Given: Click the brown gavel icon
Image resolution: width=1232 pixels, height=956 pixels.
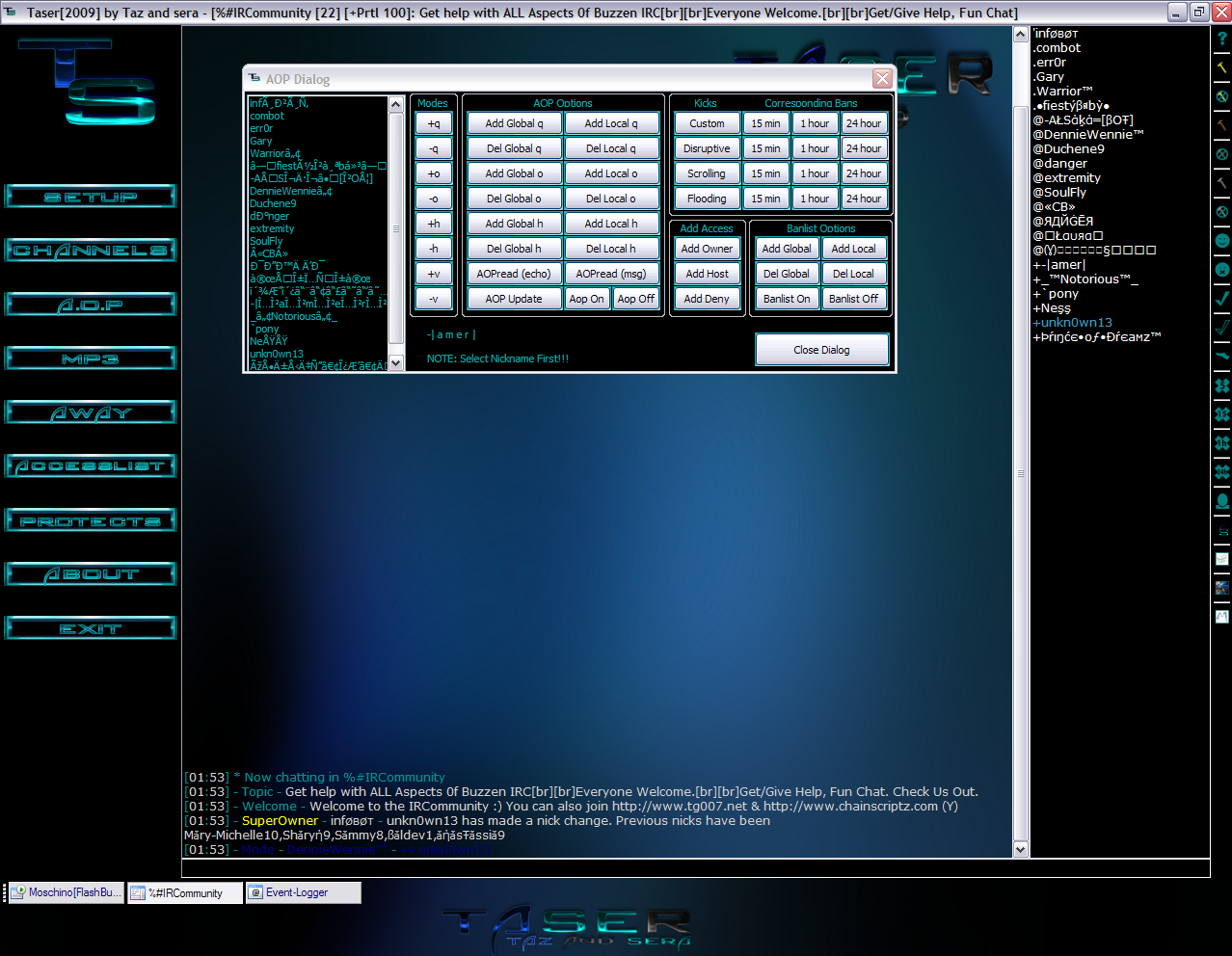Looking at the screenshot, I should [x=1221, y=125].
